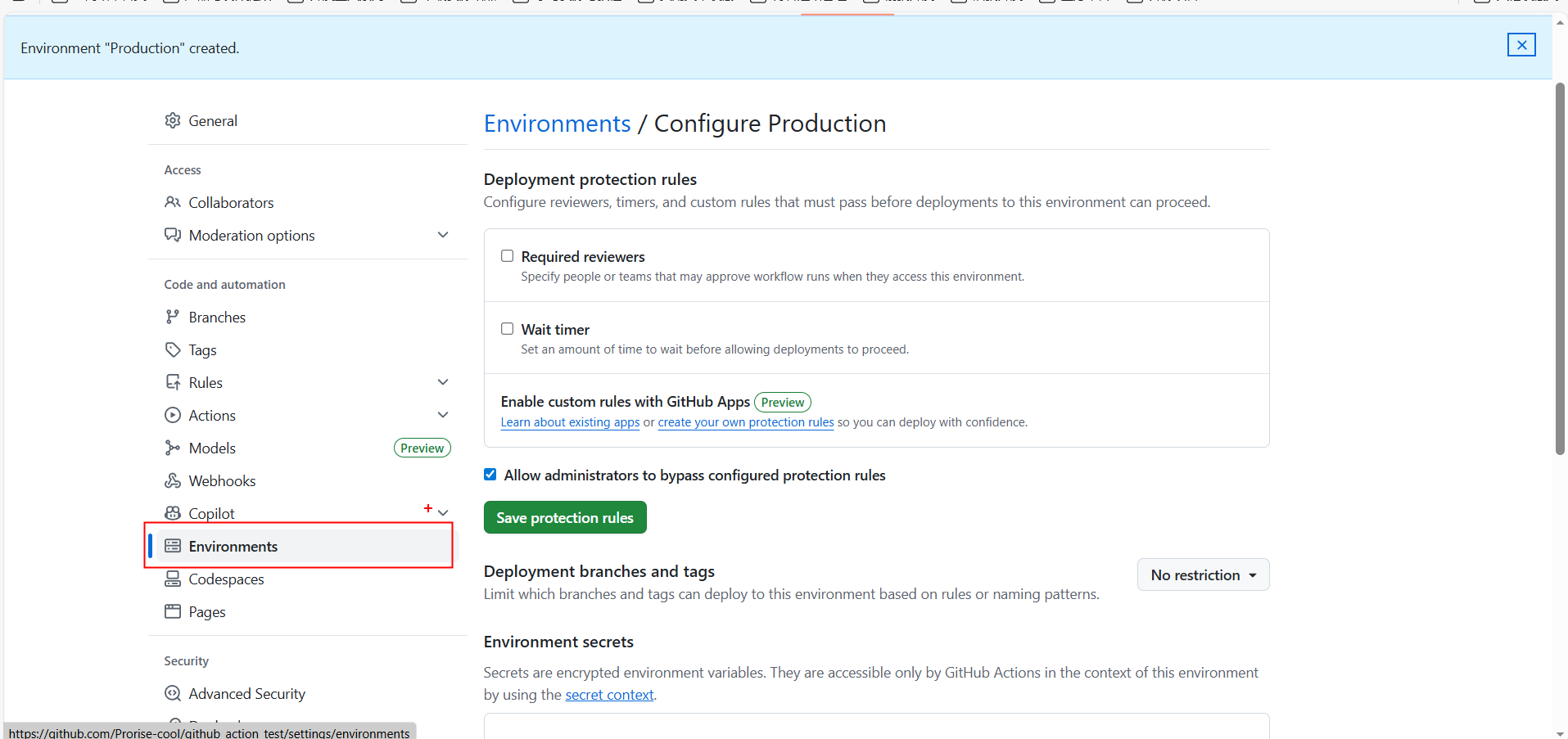Open Collaborators via its people icon
This screenshot has width=1568, height=739.
tap(172, 202)
